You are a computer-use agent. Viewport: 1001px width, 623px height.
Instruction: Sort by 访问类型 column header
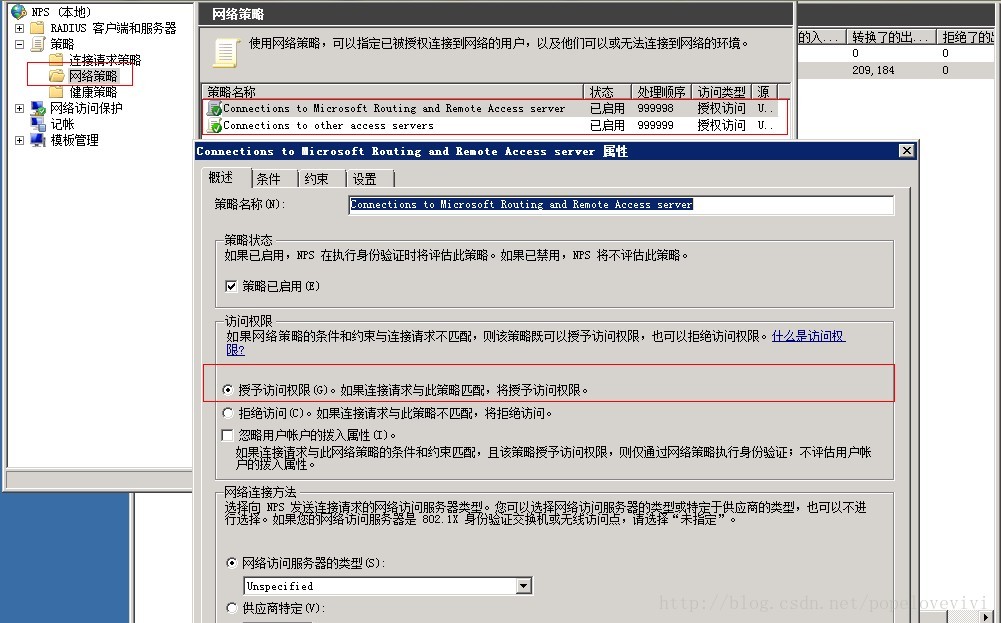[722, 92]
